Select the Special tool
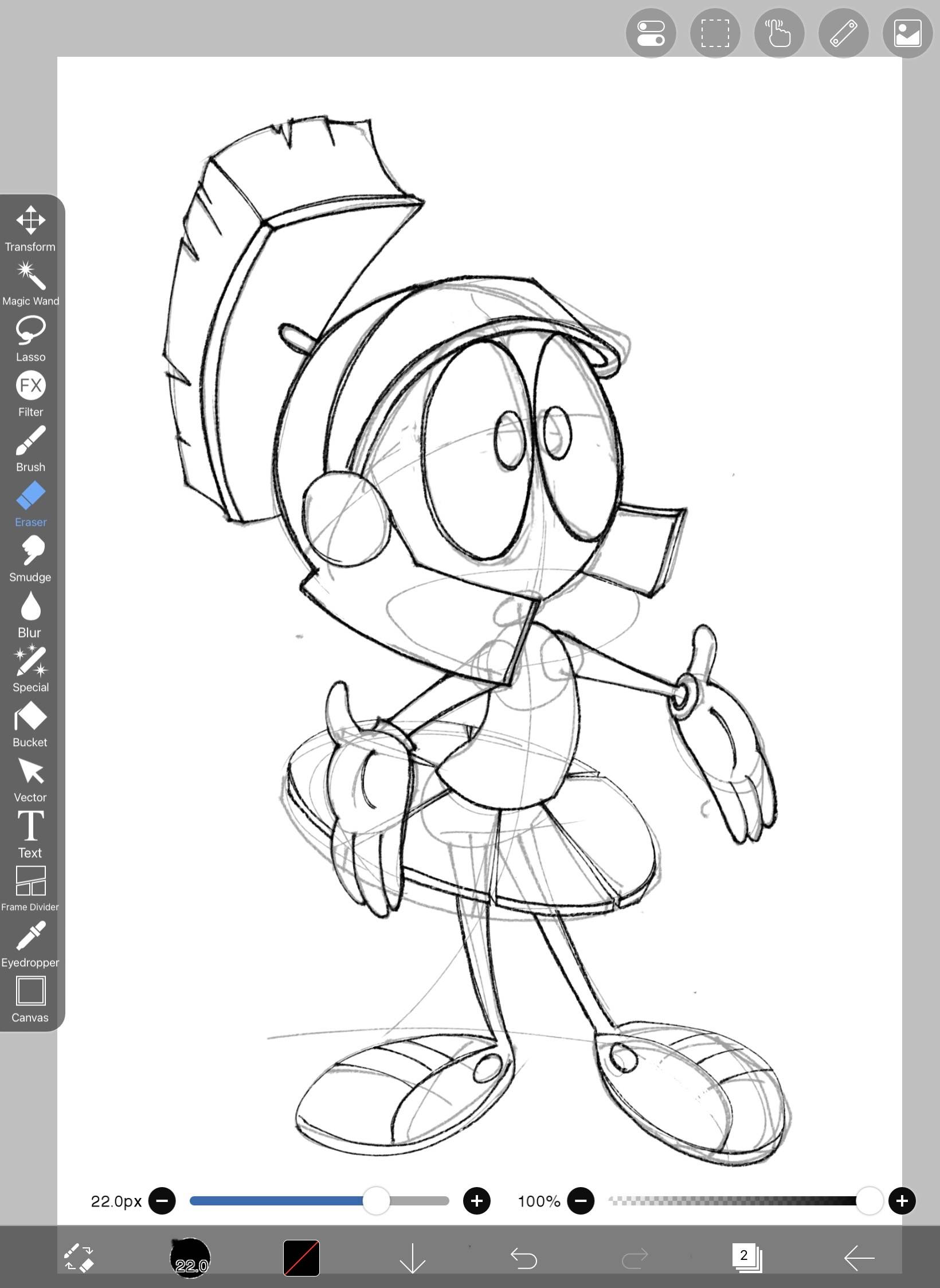The width and height of the screenshot is (940, 1288). click(x=30, y=669)
